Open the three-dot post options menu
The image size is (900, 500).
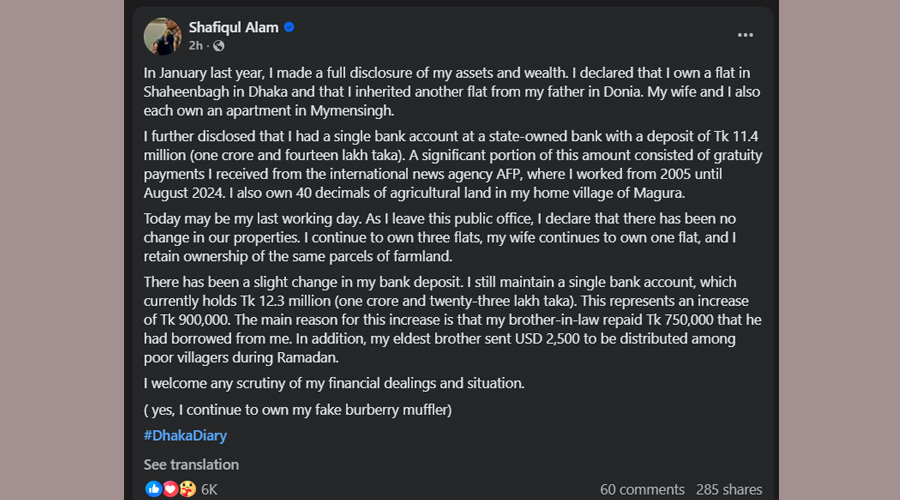(x=745, y=35)
